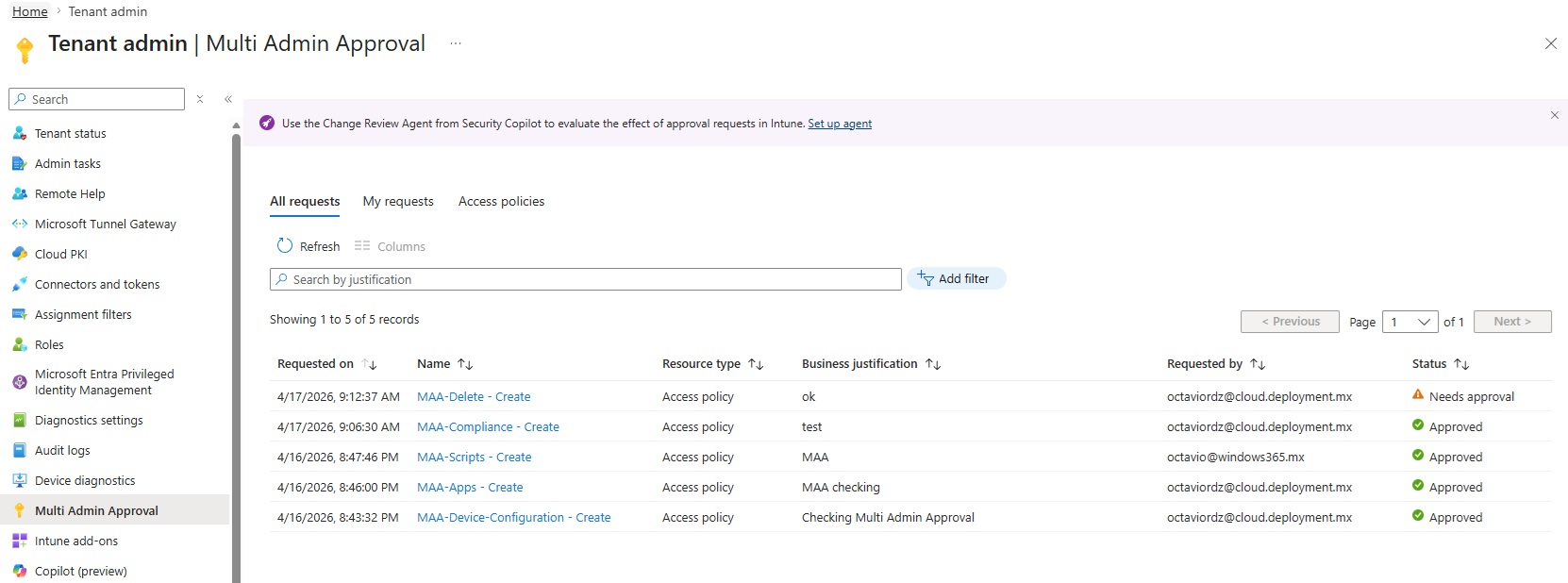Click the Set up agent link
The image size is (1568, 583).
coord(840,124)
